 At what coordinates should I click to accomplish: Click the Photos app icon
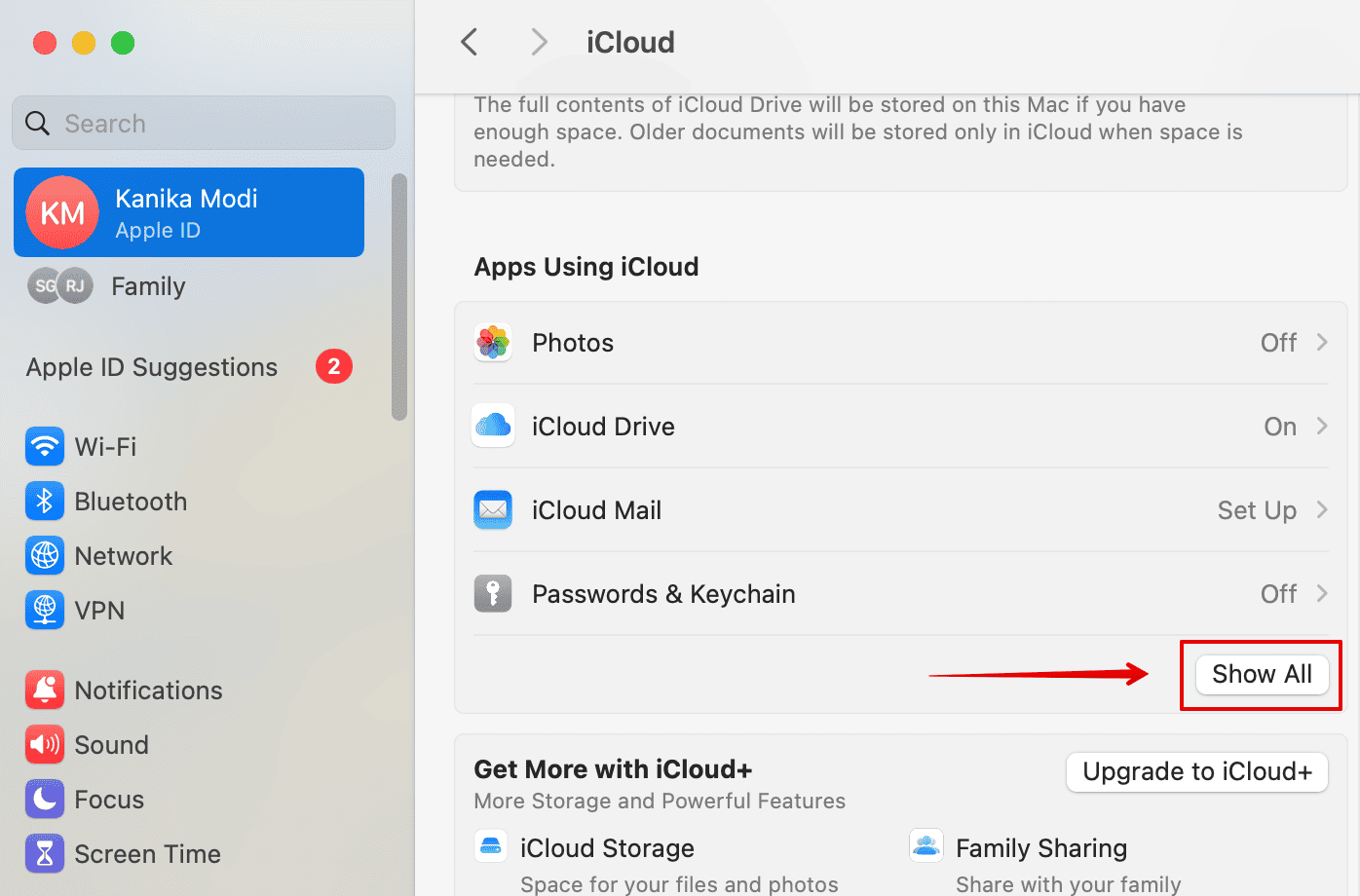493,343
